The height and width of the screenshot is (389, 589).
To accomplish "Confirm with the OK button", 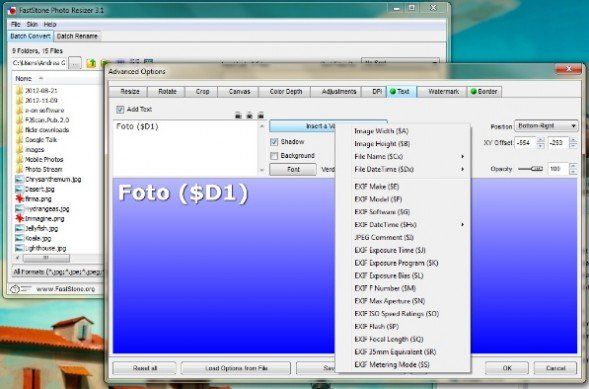I will [507, 368].
